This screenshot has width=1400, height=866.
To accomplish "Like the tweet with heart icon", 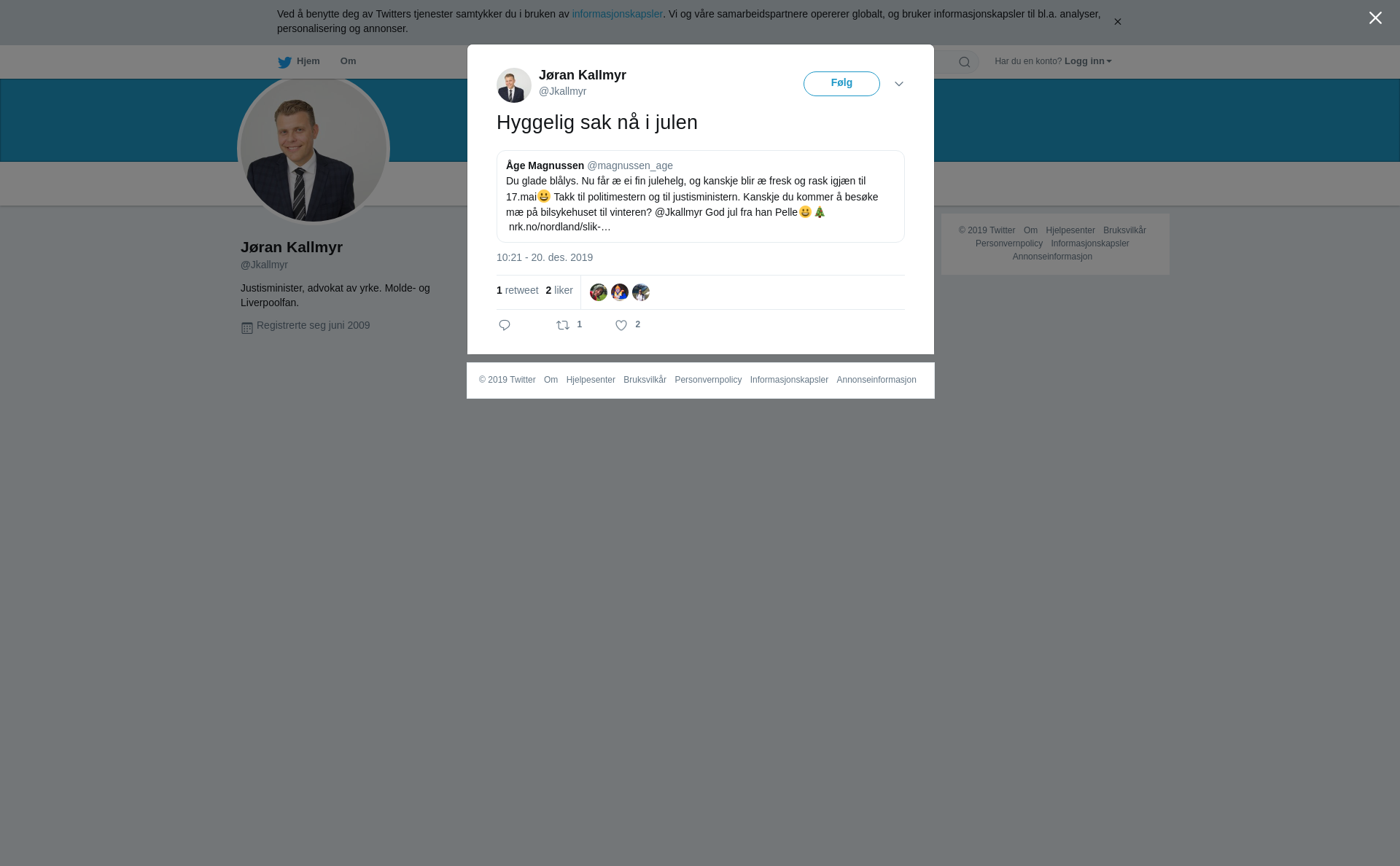I will (x=621, y=326).
